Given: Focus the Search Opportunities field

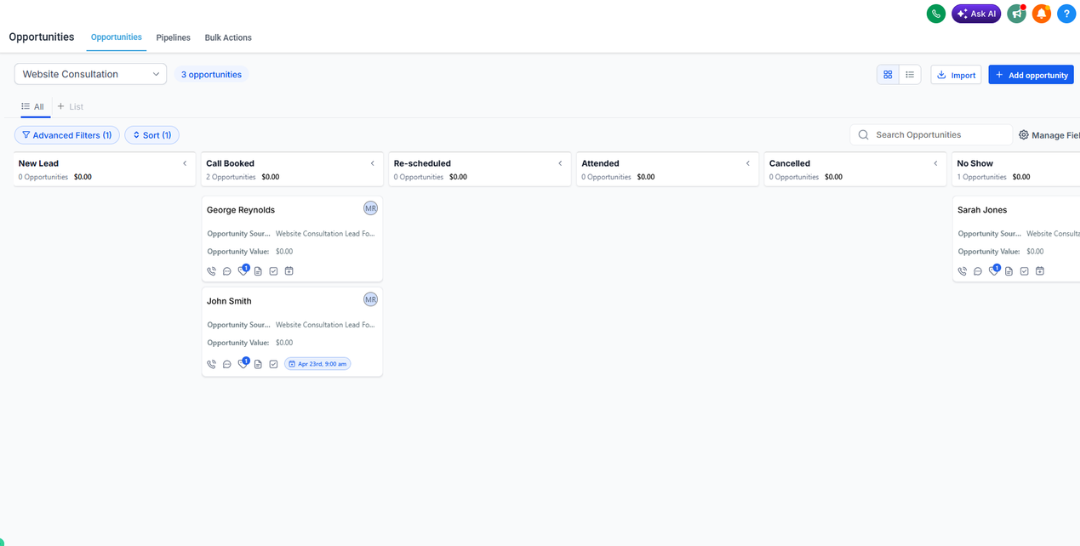Looking at the screenshot, I should point(931,135).
